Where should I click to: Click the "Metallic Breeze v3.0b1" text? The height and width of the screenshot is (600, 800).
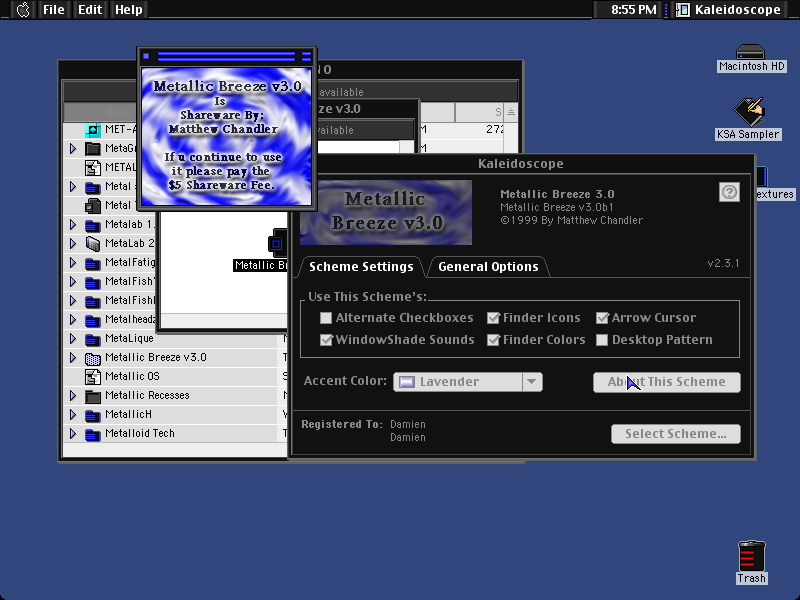coord(557,207)
